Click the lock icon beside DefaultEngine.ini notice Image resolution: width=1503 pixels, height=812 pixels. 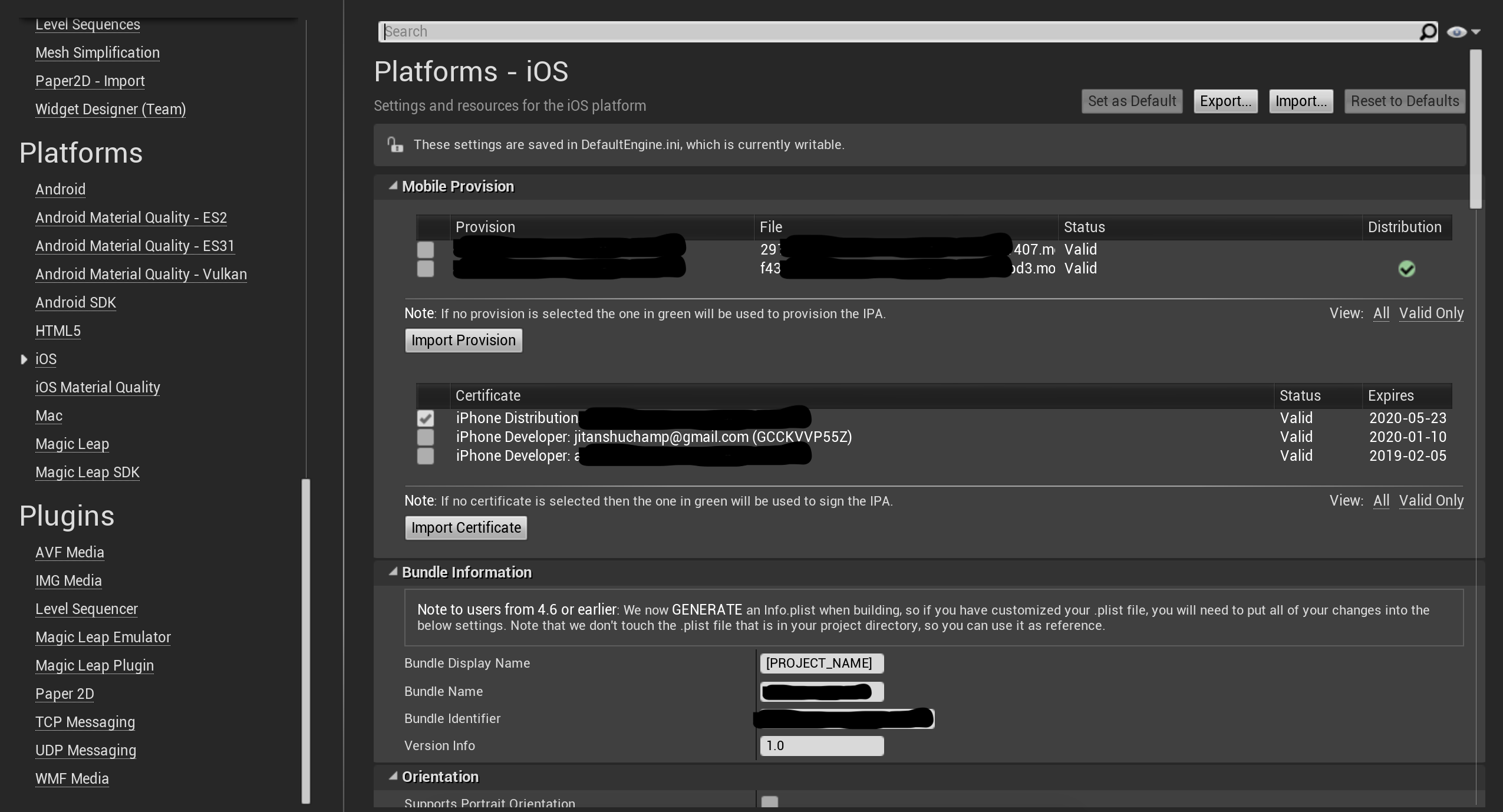(394, 144)
